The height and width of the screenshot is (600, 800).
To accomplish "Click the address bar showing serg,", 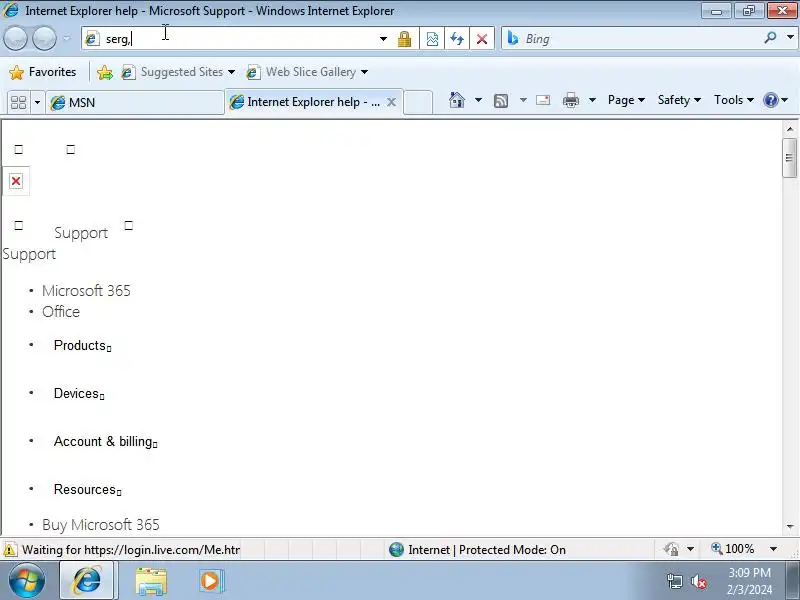I will pos(230,39).
